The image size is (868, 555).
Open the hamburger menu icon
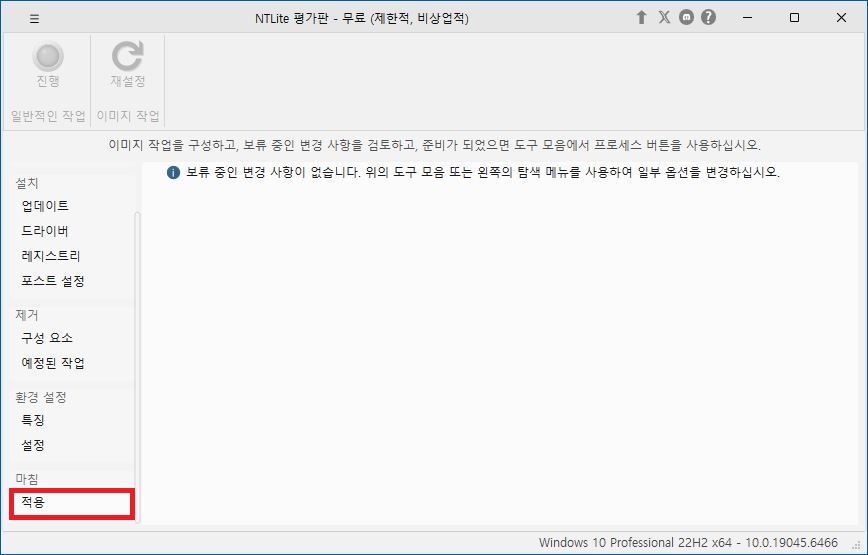click(34, 19)
